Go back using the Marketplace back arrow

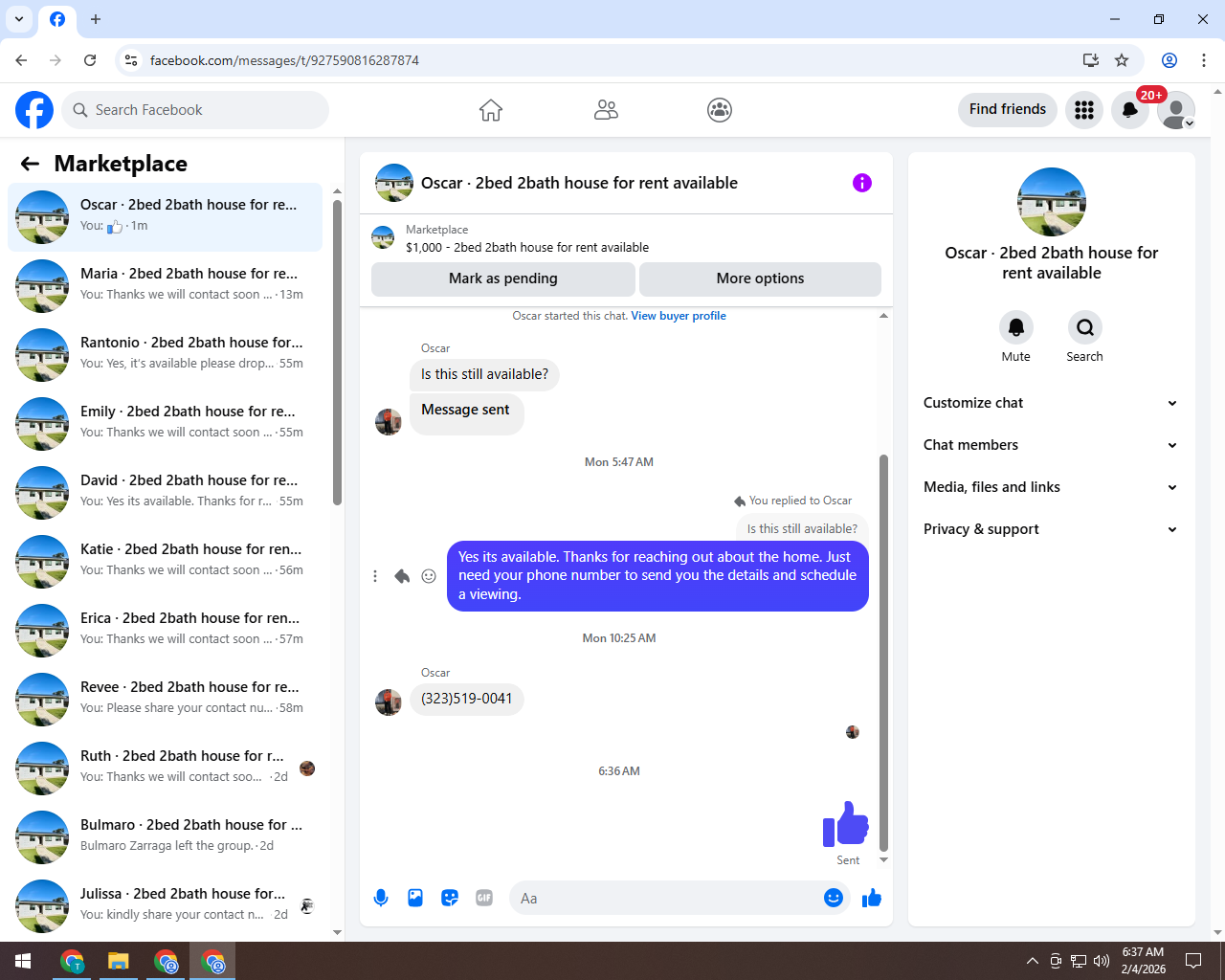tap(30, 164)
